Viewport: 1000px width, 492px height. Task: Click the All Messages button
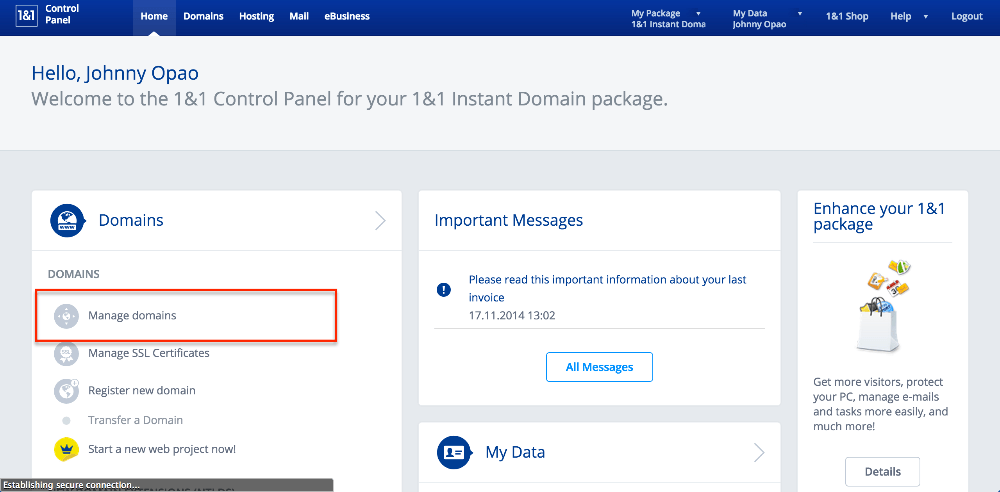pyautogui.click(x=599, y=367)
